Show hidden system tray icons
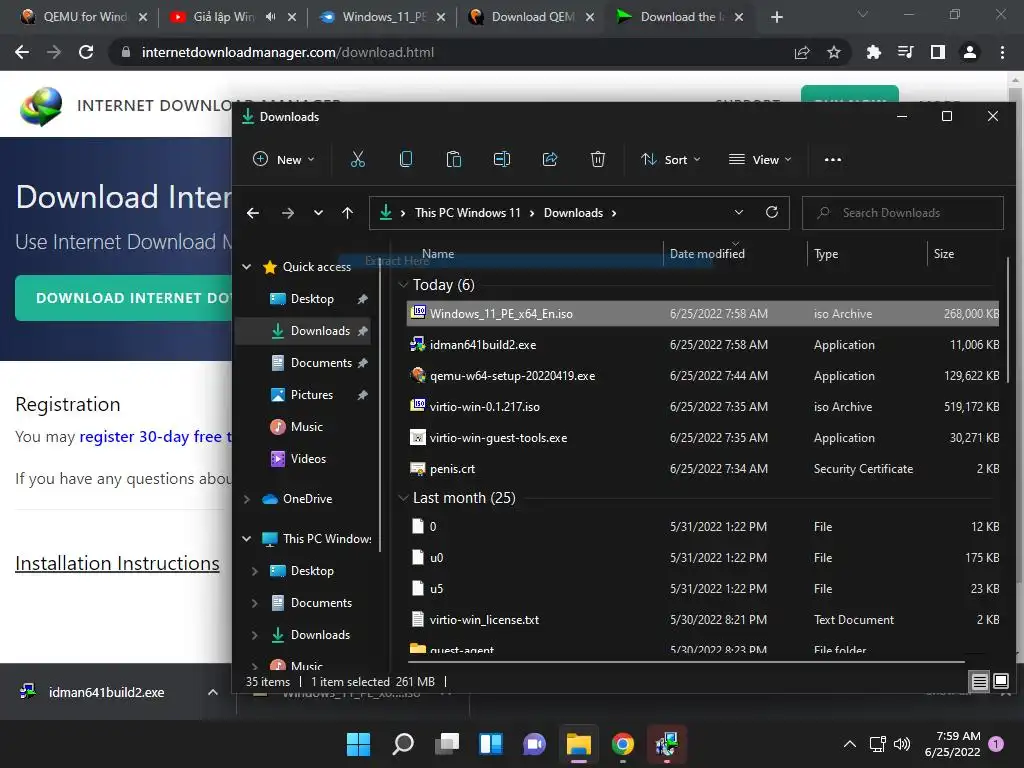Viewport: 1024px width, 768px height. tap(849, 744)
